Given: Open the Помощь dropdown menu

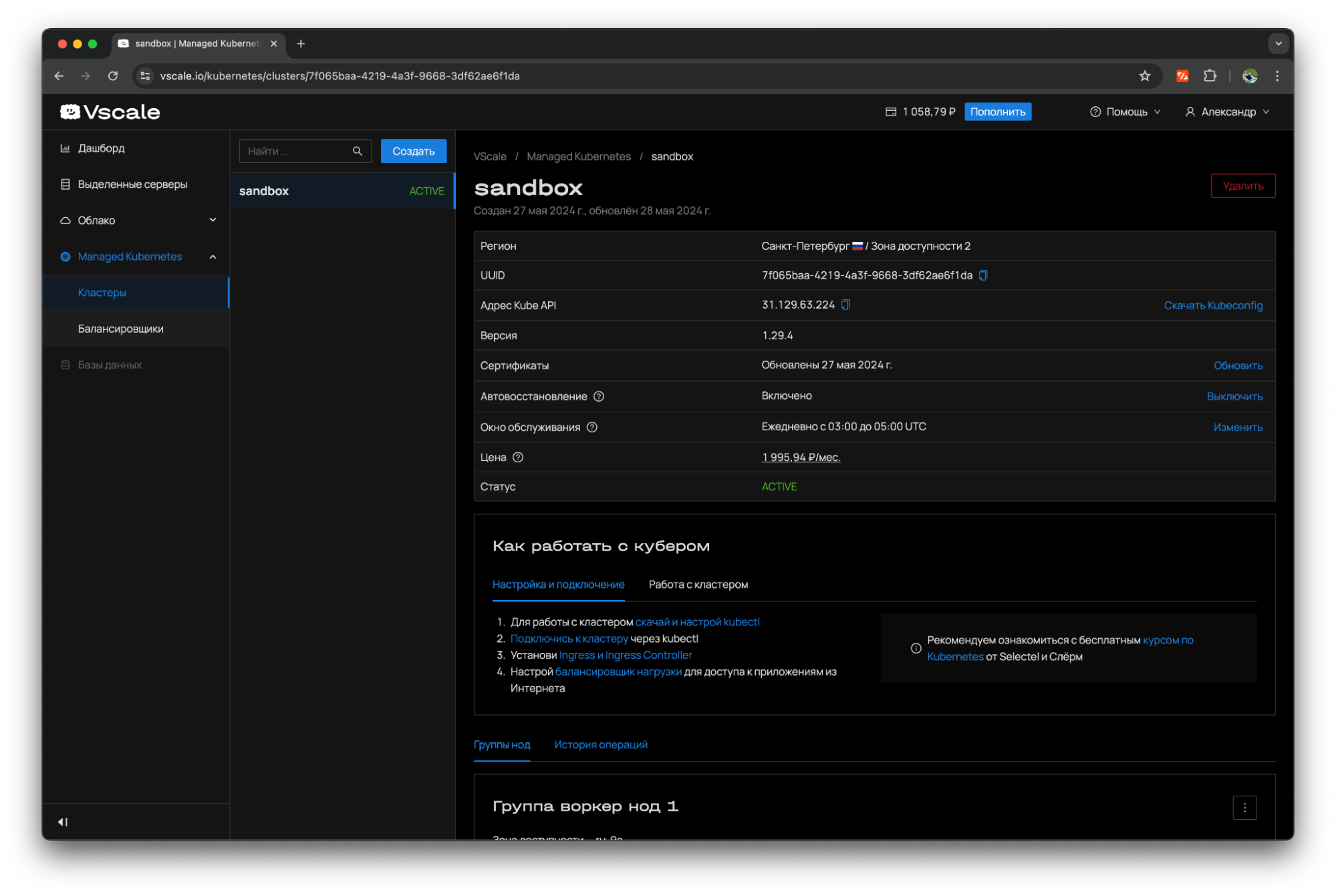Looking at the screenshot, I should [x=1125, y=112].
